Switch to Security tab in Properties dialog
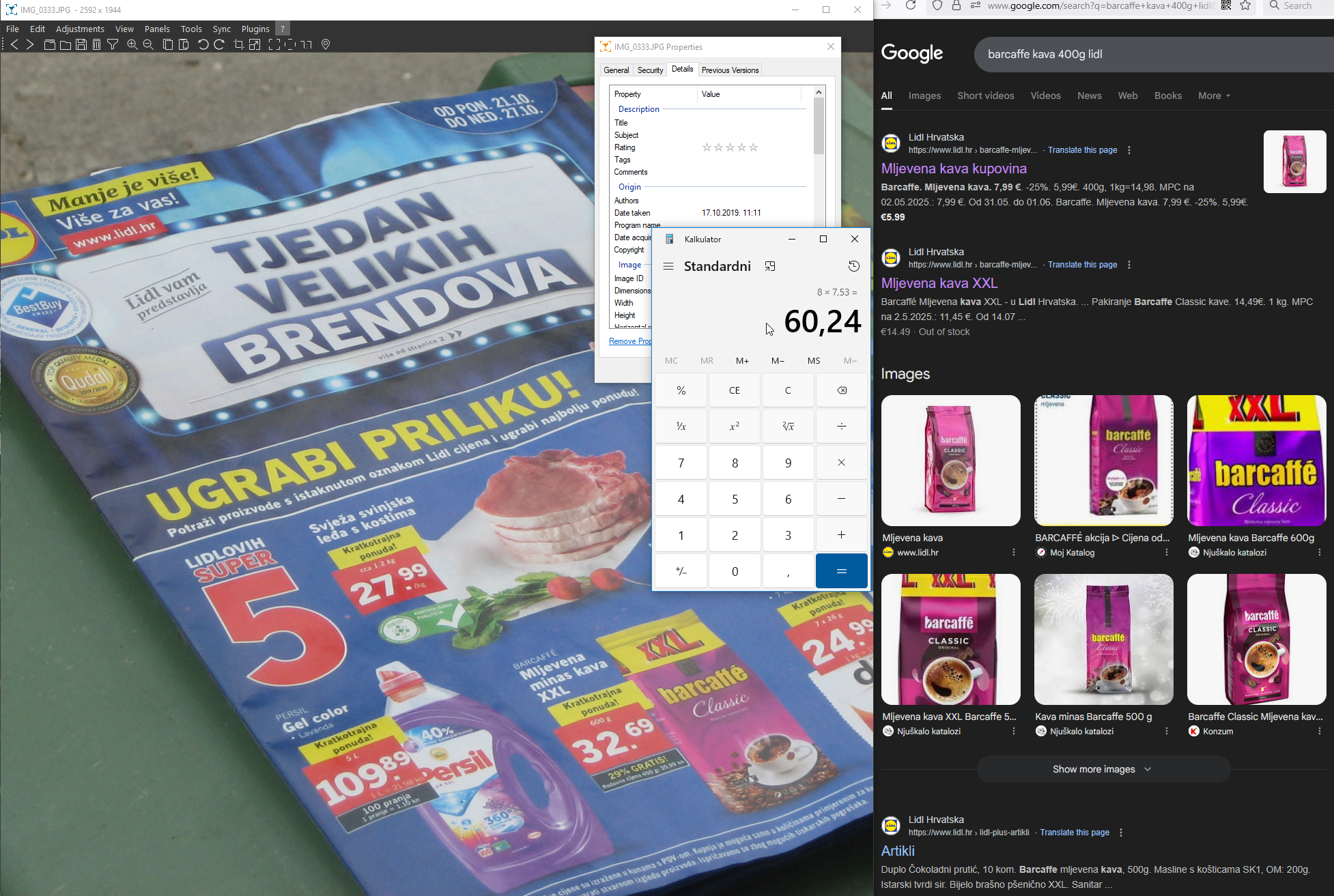The image size is (1334, 896). [650, 70]
